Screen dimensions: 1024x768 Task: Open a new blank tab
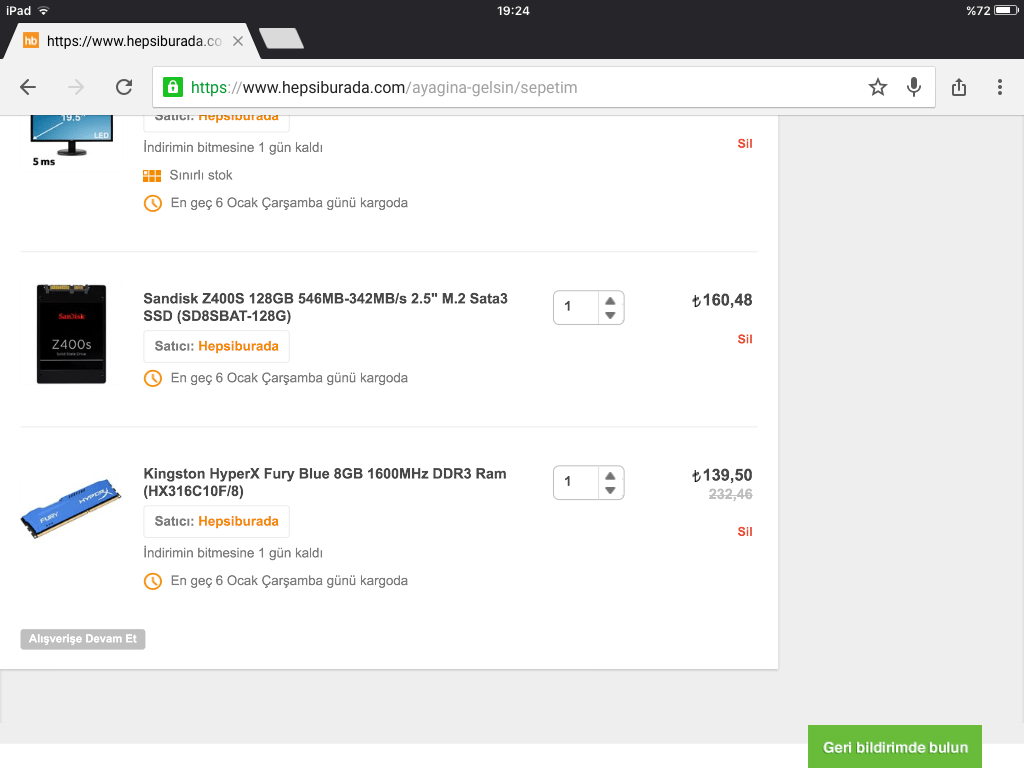[281, 39]
